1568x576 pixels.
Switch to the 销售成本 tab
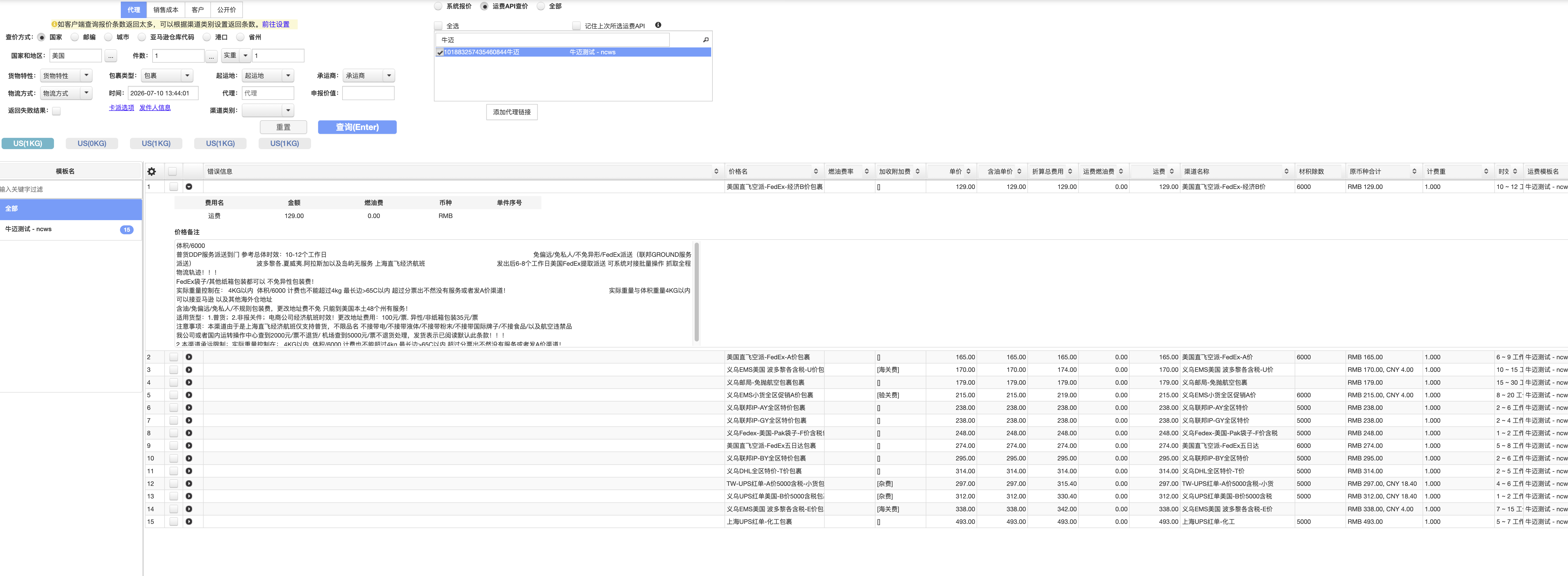(x=166, y=10)
